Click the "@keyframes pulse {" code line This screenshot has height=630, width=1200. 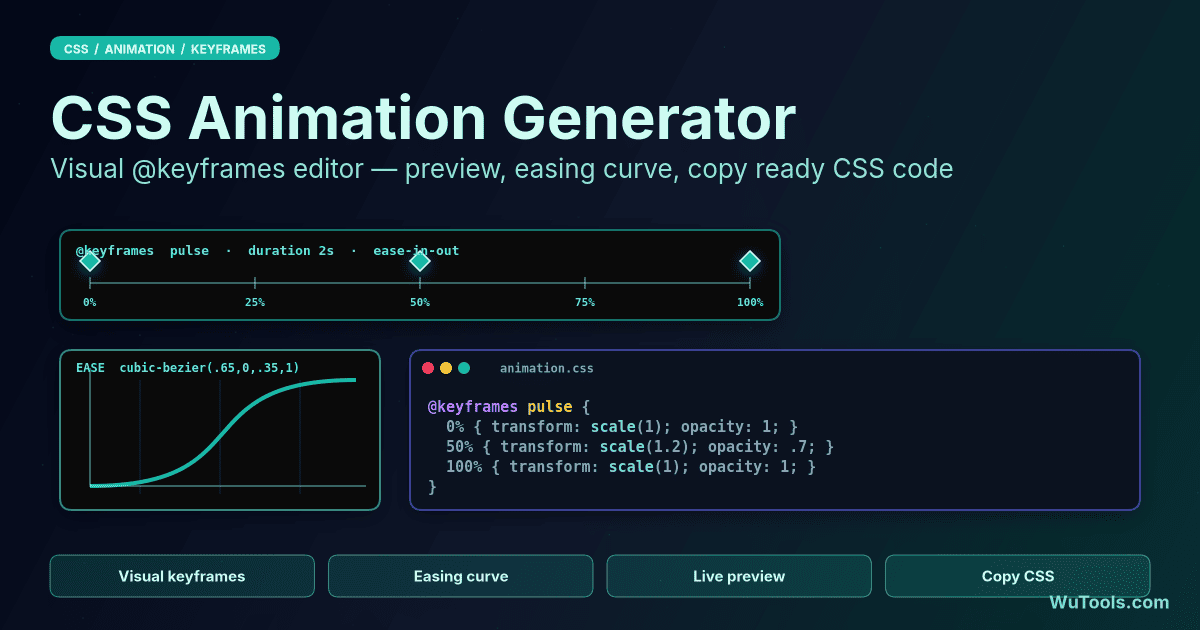(510, 407)
